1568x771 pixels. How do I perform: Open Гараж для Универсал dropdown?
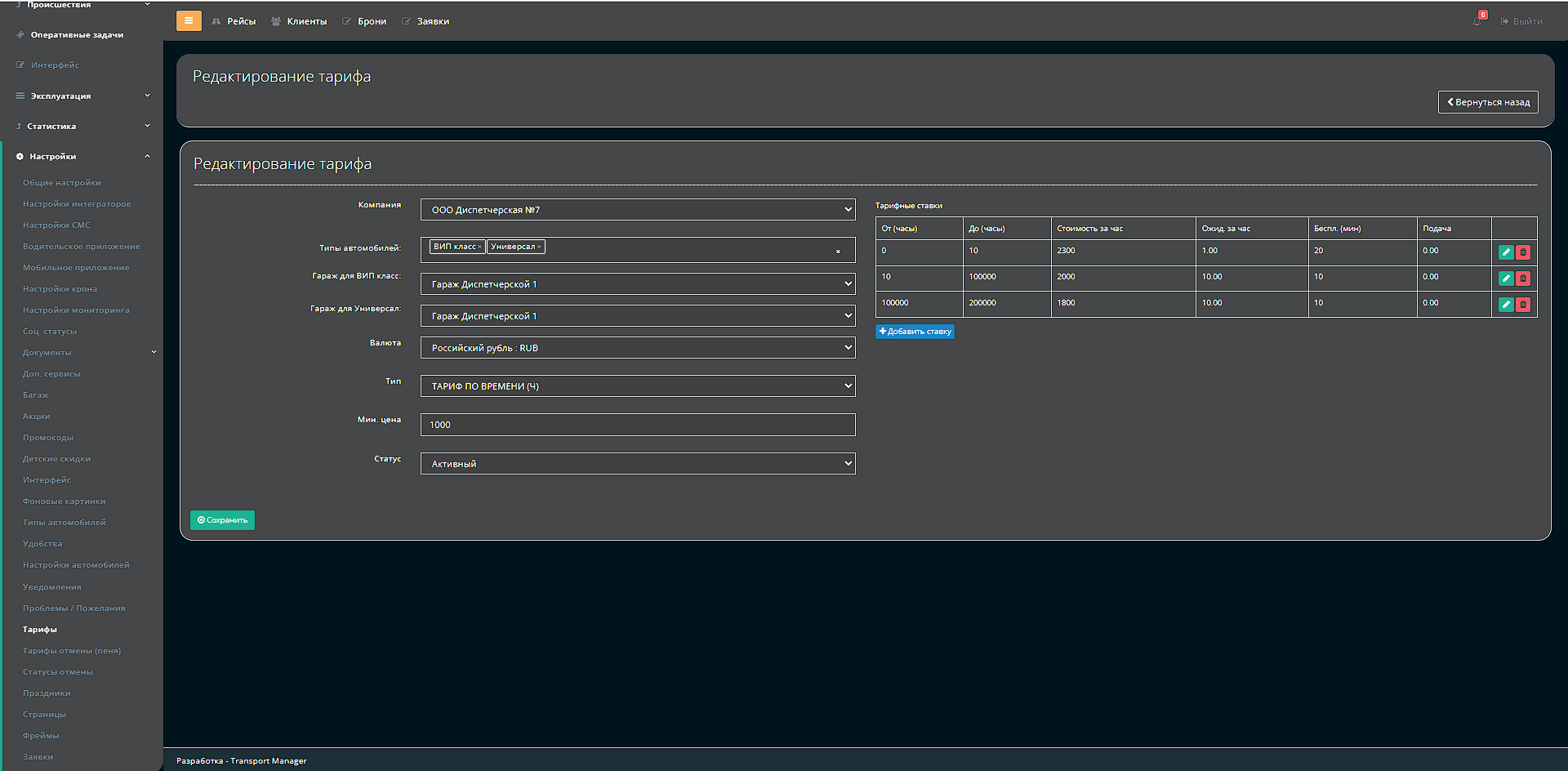click(638, 316)
